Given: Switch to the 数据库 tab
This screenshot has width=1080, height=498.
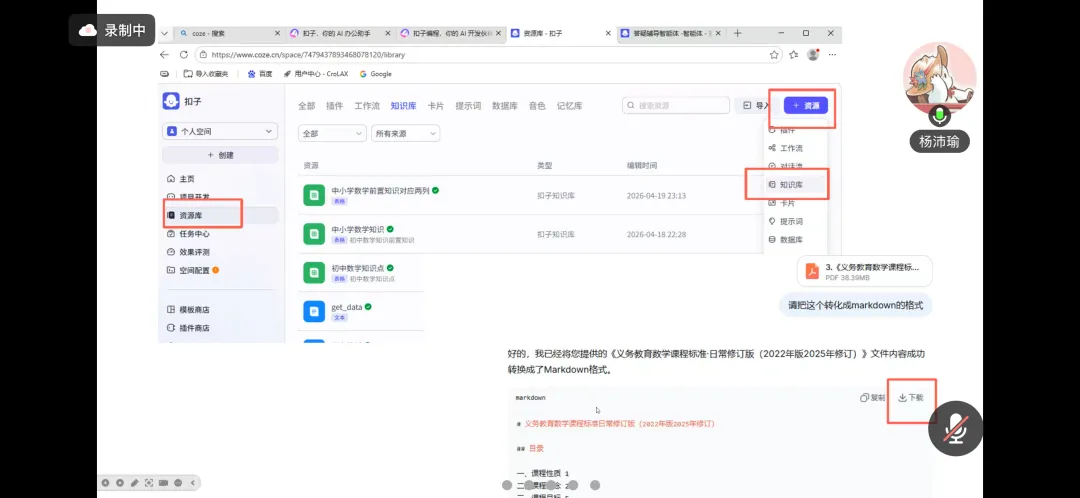Looking at the screenshot, I should 505,106.
